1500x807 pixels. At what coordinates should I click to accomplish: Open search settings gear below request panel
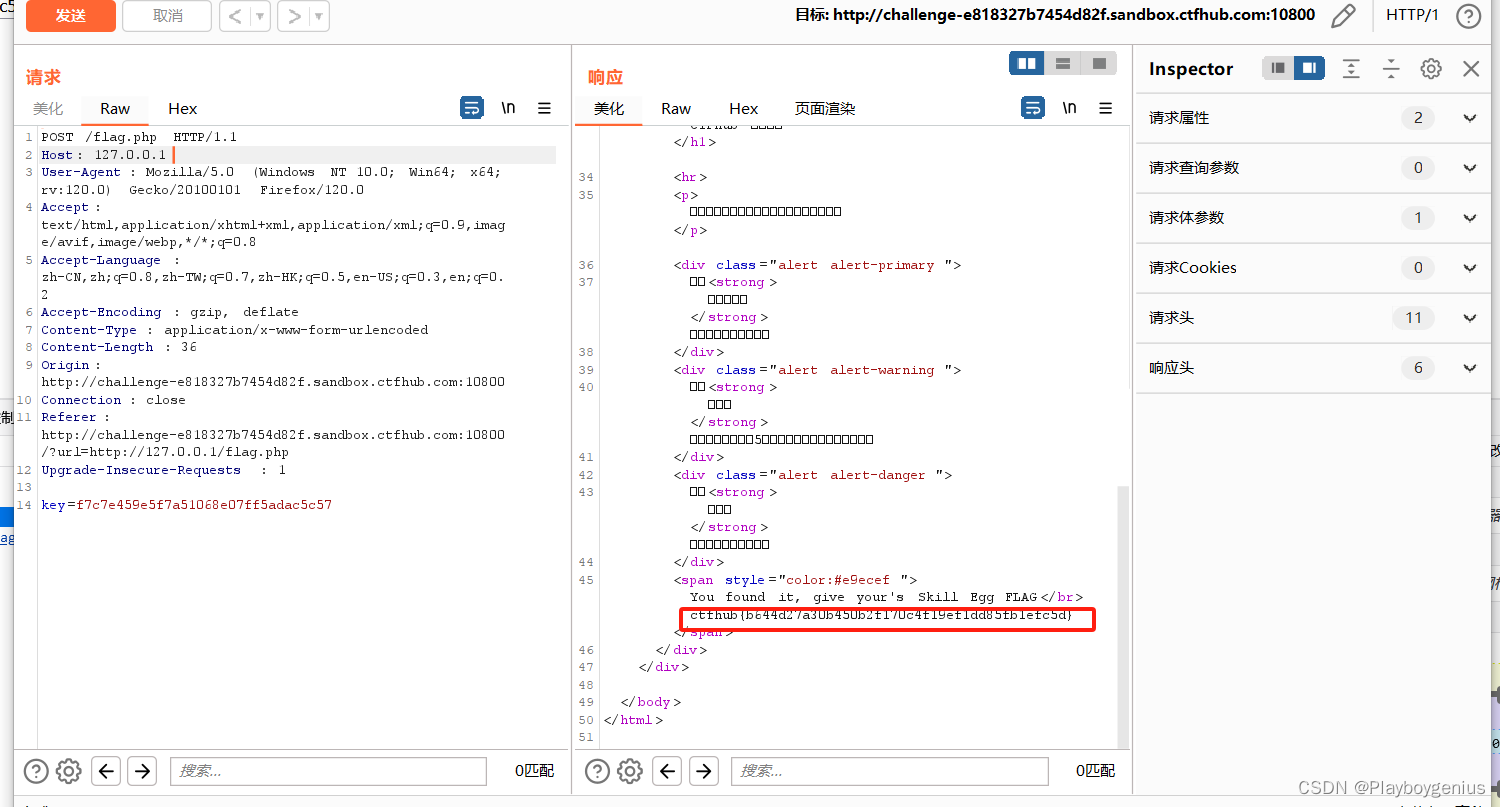click(x=69, y=771)
